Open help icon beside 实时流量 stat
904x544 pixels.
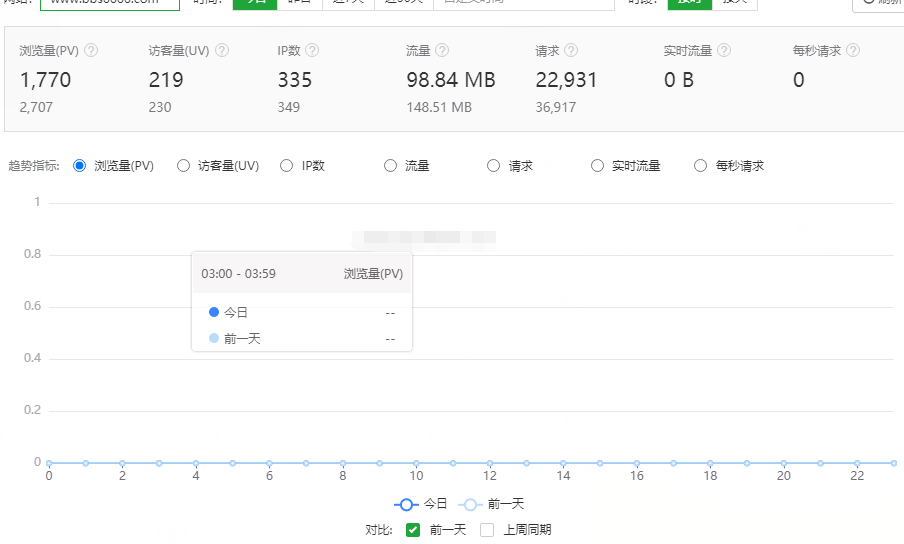click(724, 50)
